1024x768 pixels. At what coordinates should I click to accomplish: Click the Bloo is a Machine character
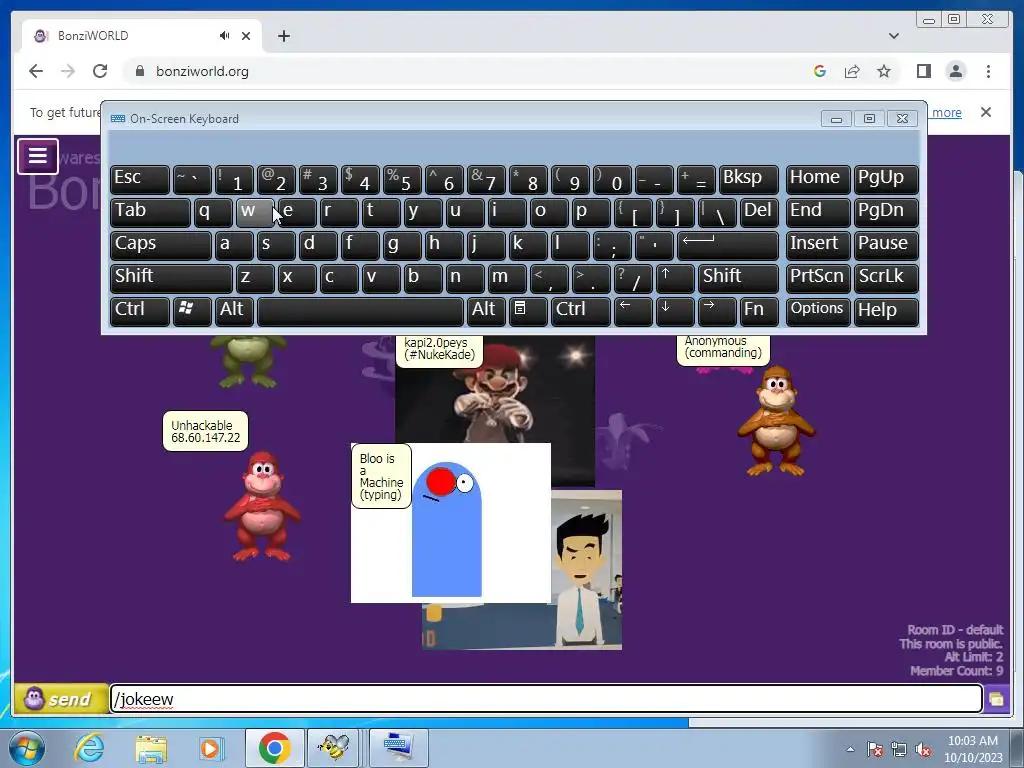(x=447, y=529)
